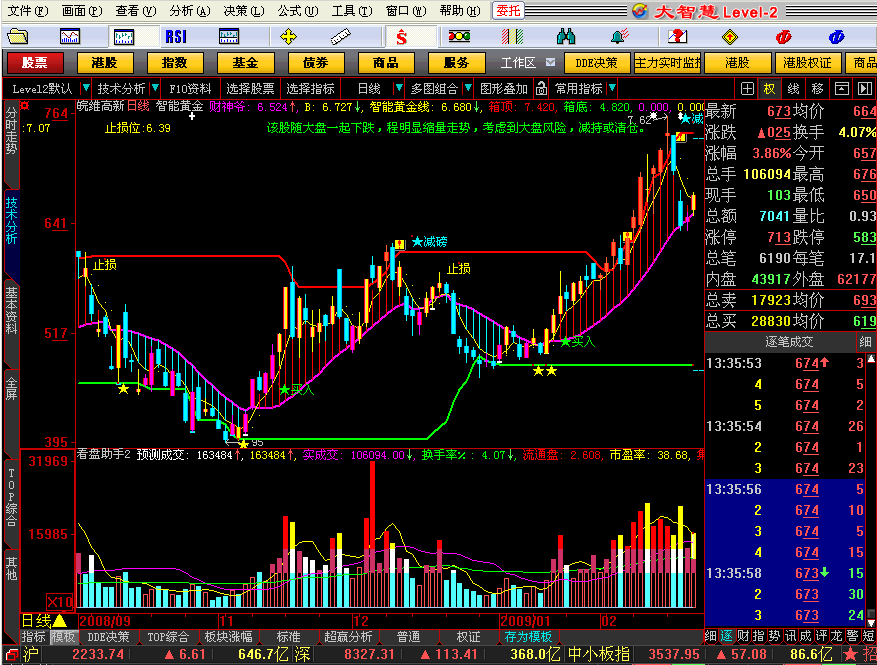Viewport: 877px width, 665px height.
Task: Select the 债券 category button
Action: (315, 63)
